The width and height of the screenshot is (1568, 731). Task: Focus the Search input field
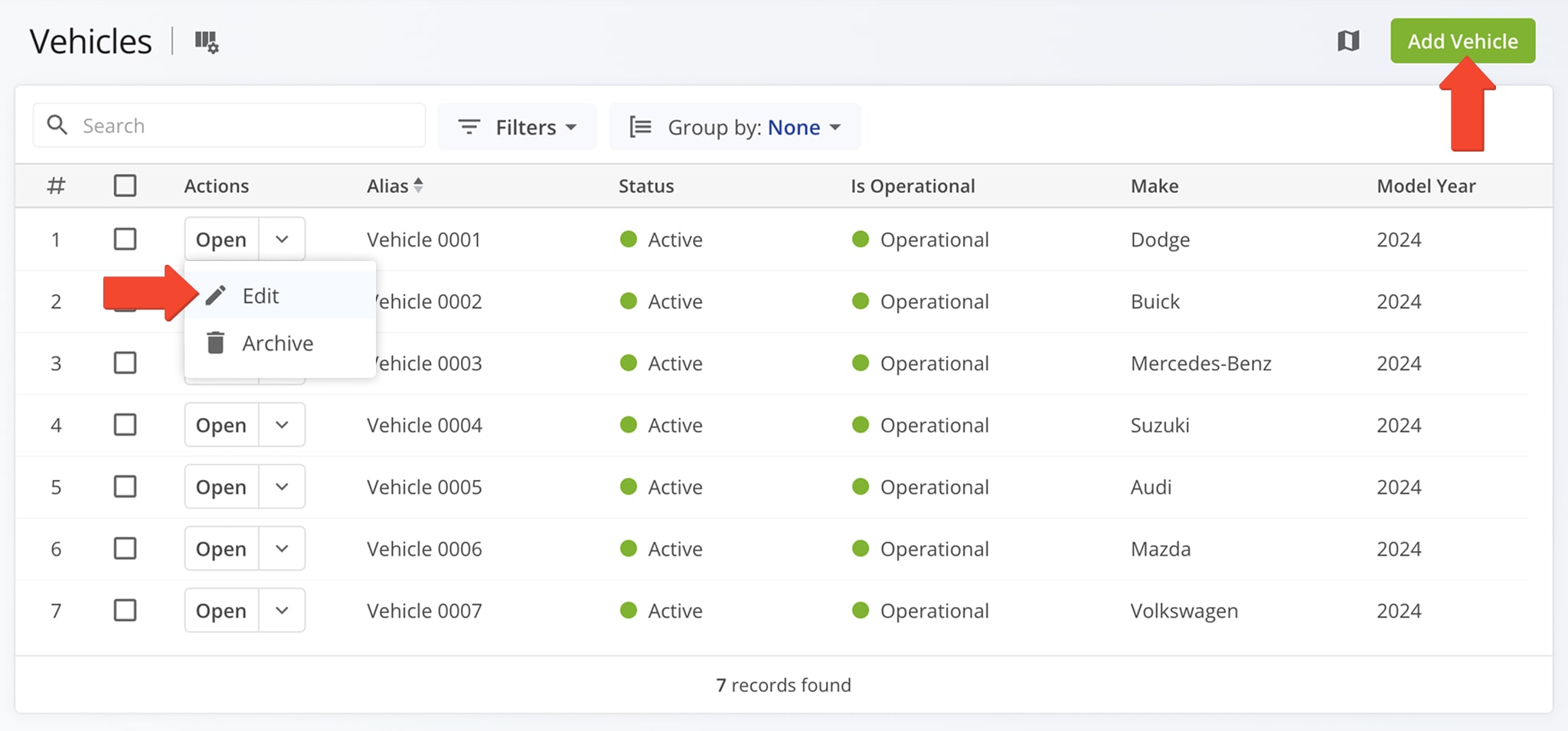click(229, 126)
